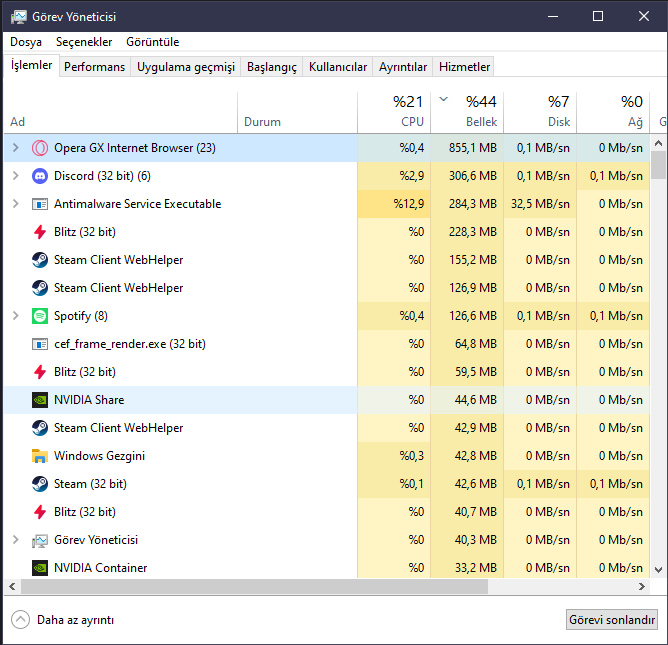This screenshot has width=668, height=645.
Task: Click the Steam WebHelper icon in the 155,2 MB row
Action: coord(40,260)
